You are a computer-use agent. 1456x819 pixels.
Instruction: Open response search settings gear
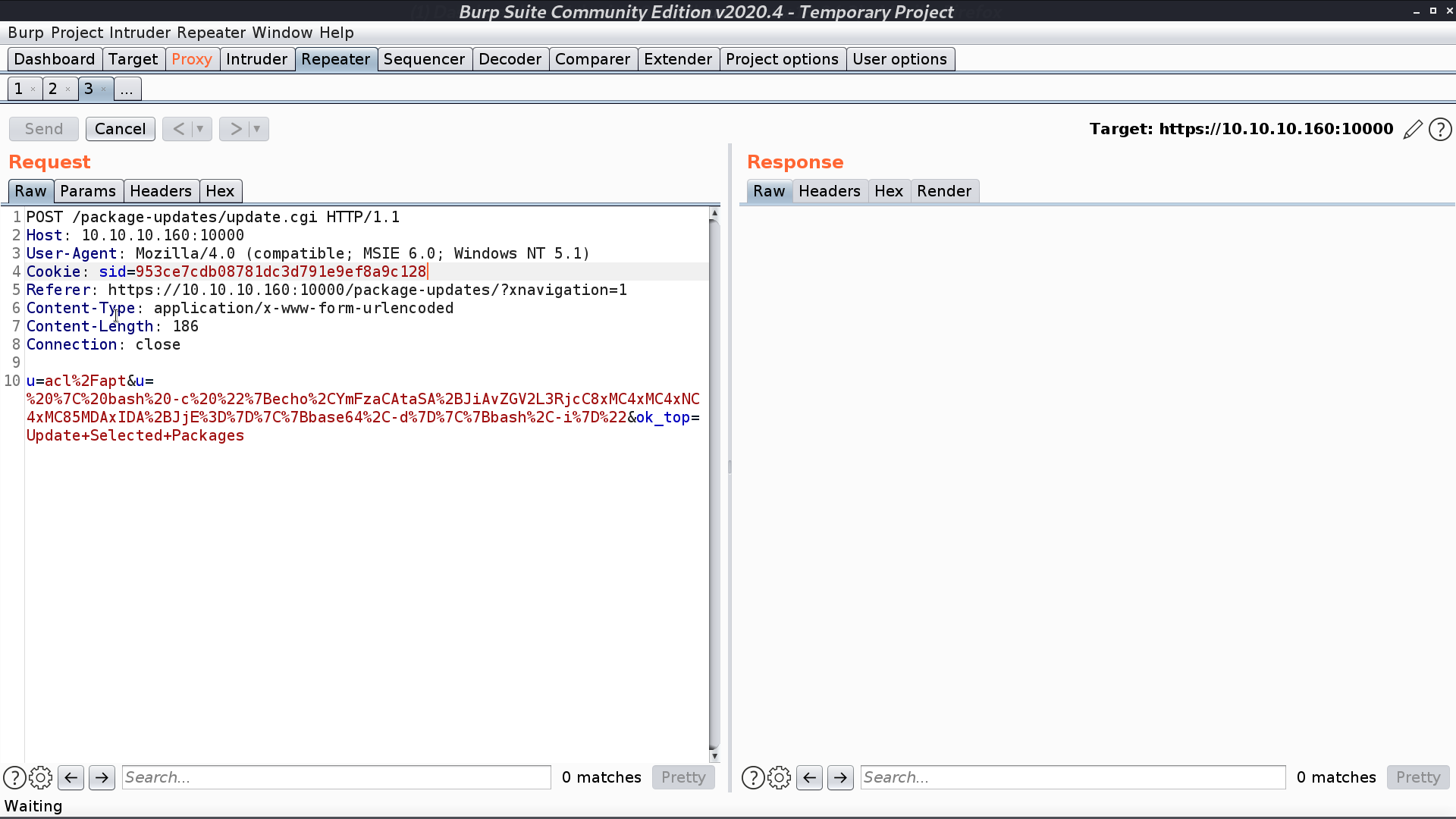coord(780,777)
